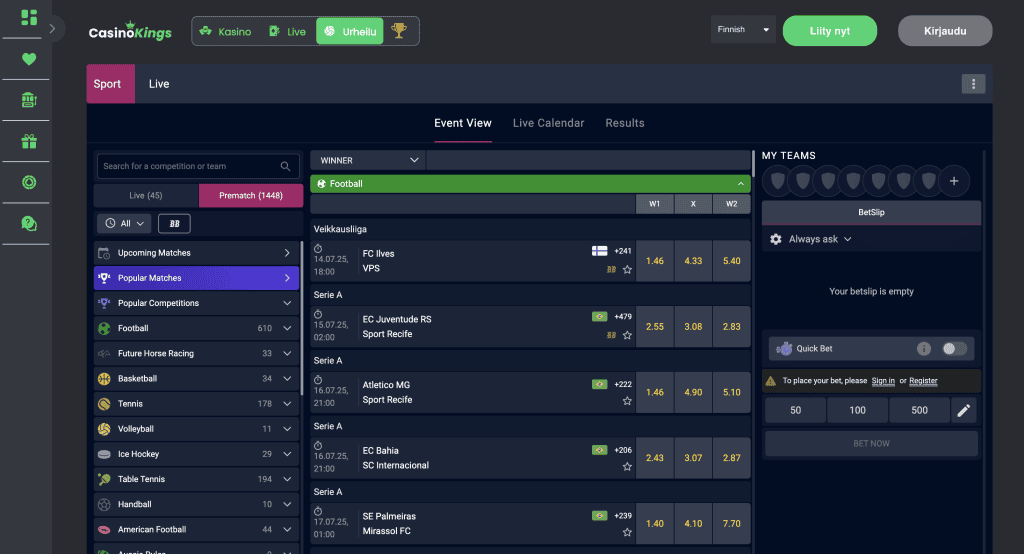Open the three-dot options menu
The image size is (1024, 554).
[973, 84]
